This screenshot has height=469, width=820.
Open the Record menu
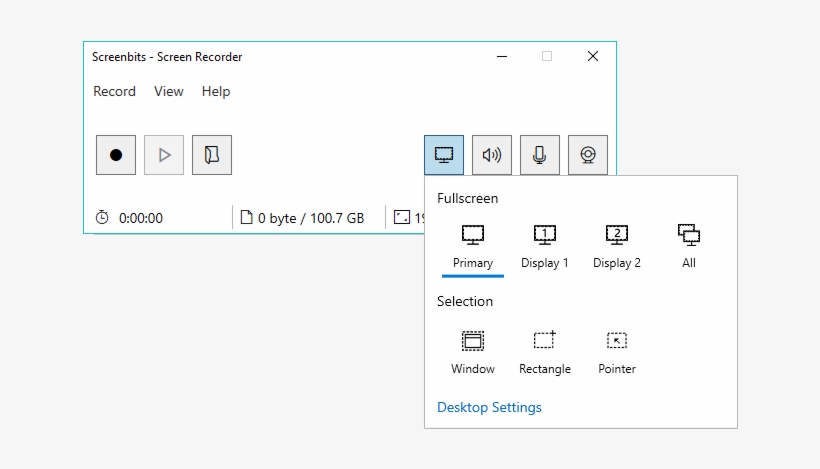pyautogui.click(x=114, y=91)
